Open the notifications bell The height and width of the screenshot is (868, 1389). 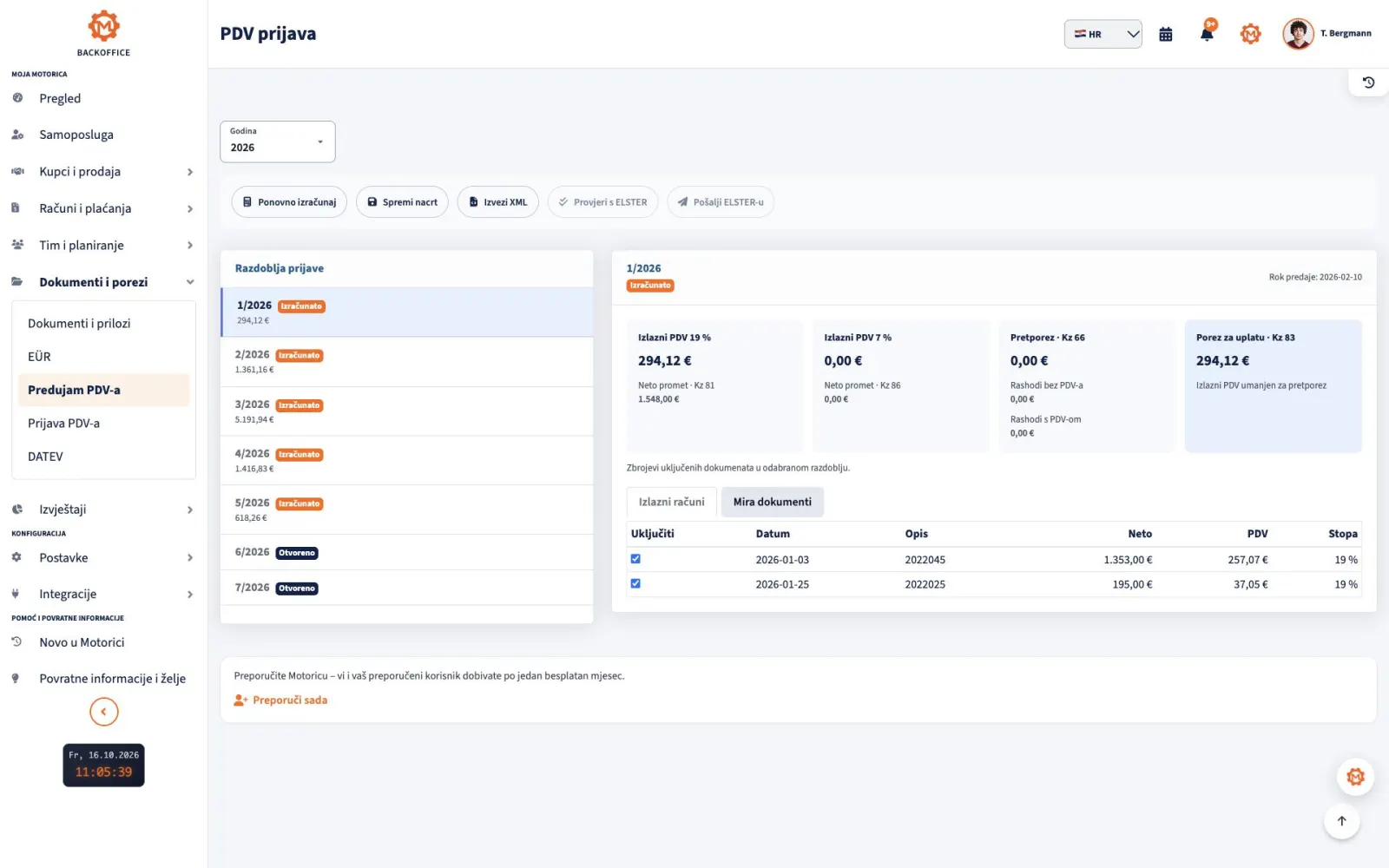click(x=1207, y=33)
